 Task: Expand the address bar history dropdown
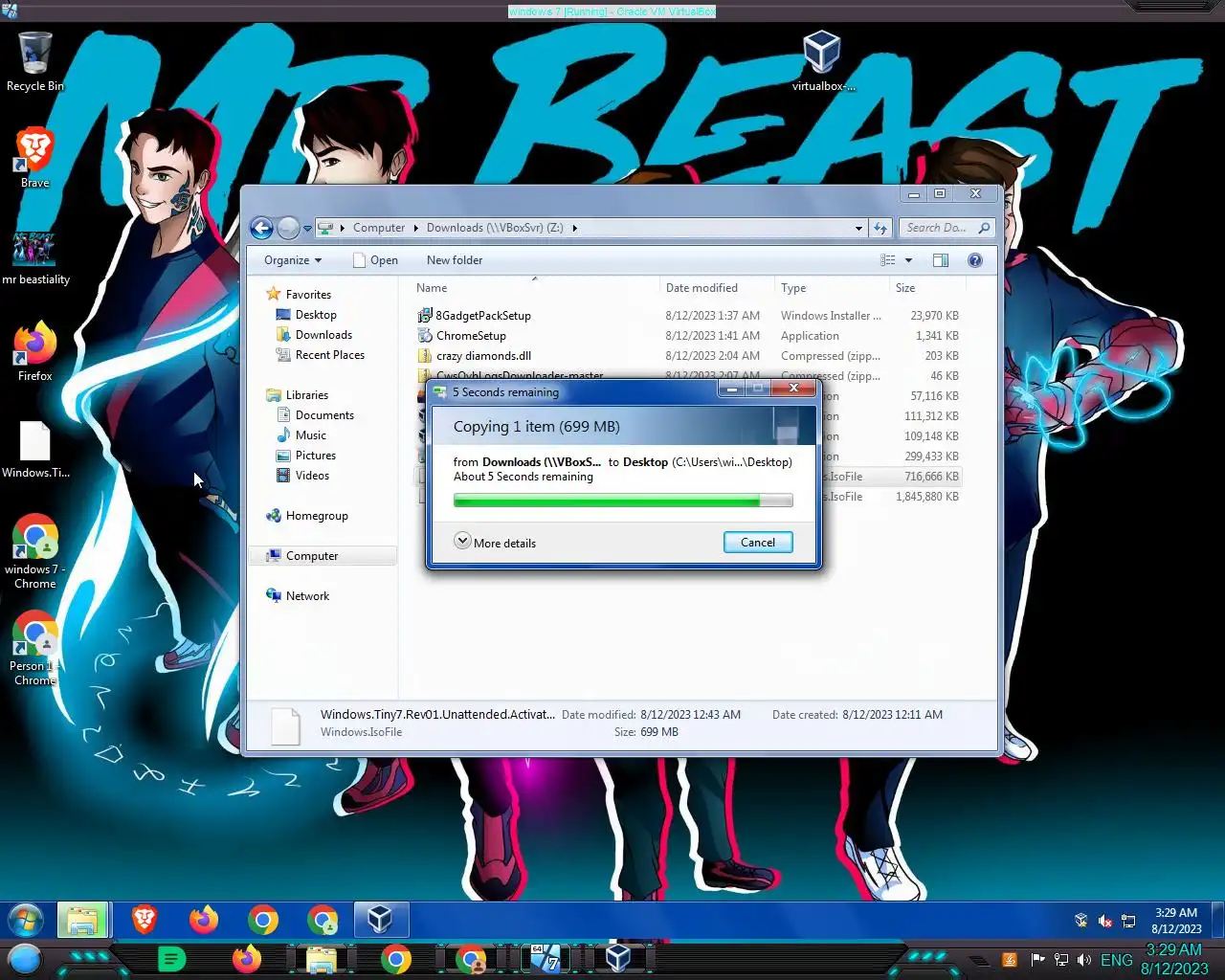pos(858,228)
